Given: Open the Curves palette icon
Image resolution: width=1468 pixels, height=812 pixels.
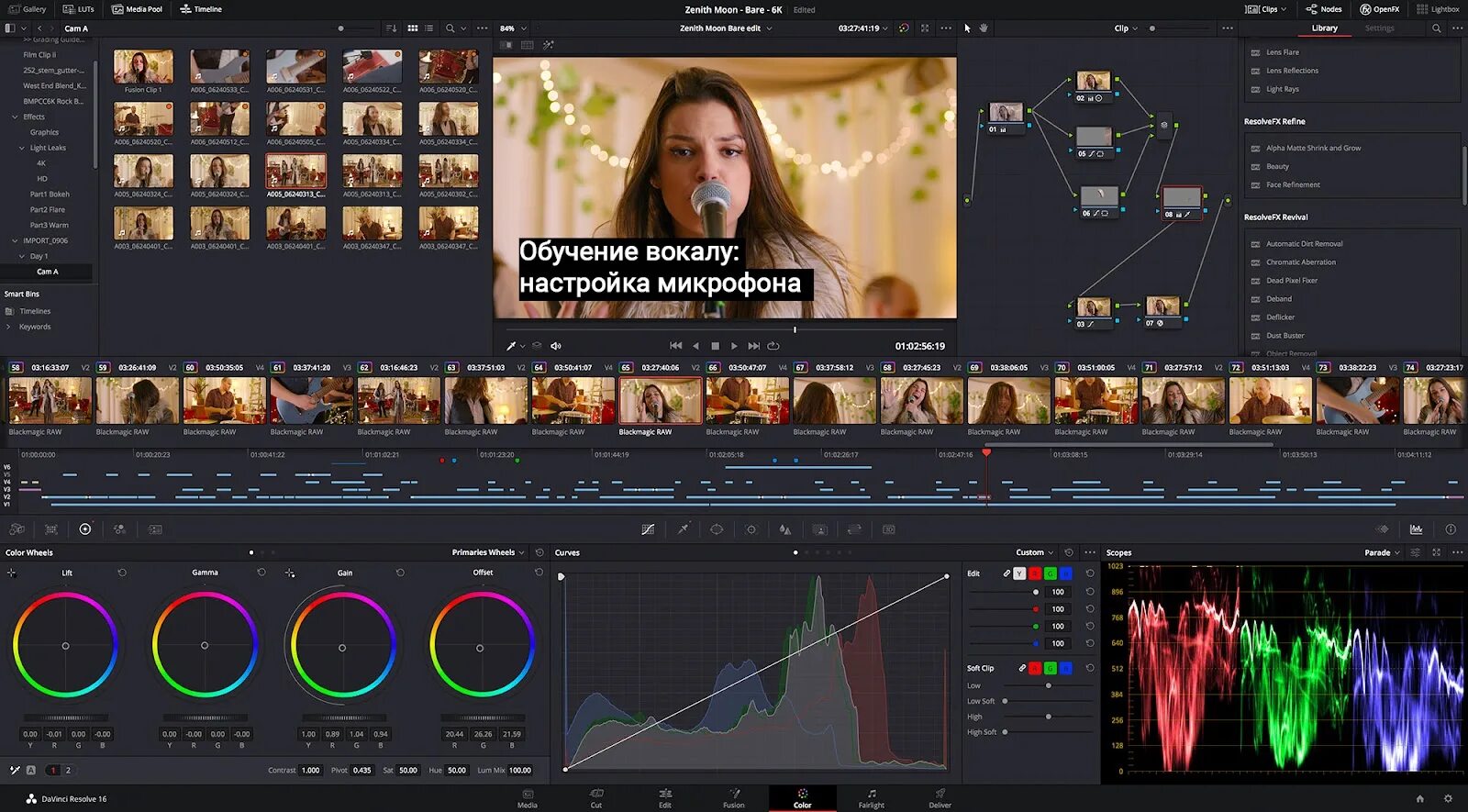Looking at the screenshot, I should pyautogui.click(x=648, y=529).
